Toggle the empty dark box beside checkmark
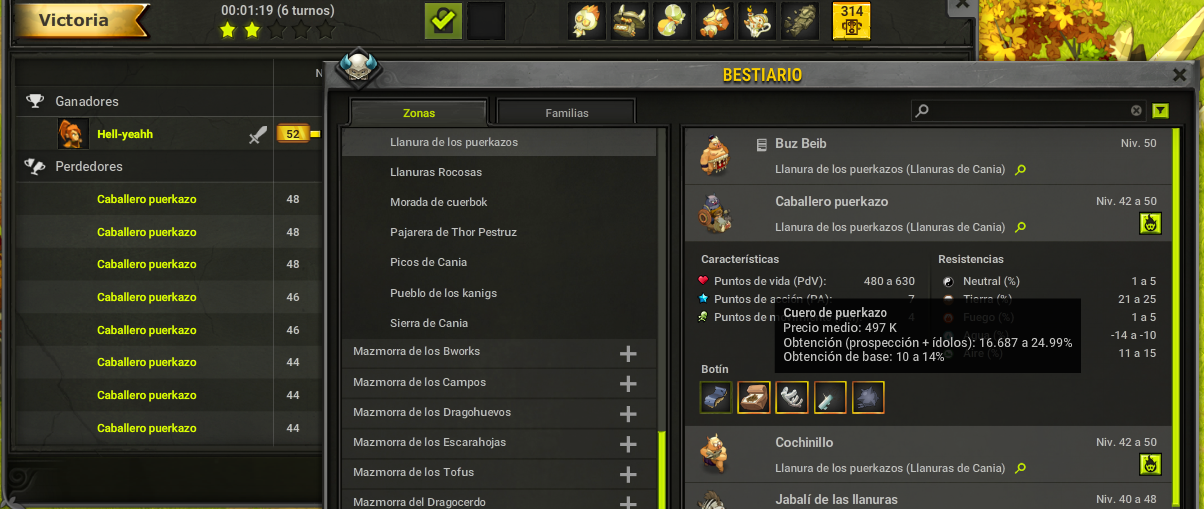1204x509 pixels. 486,20
